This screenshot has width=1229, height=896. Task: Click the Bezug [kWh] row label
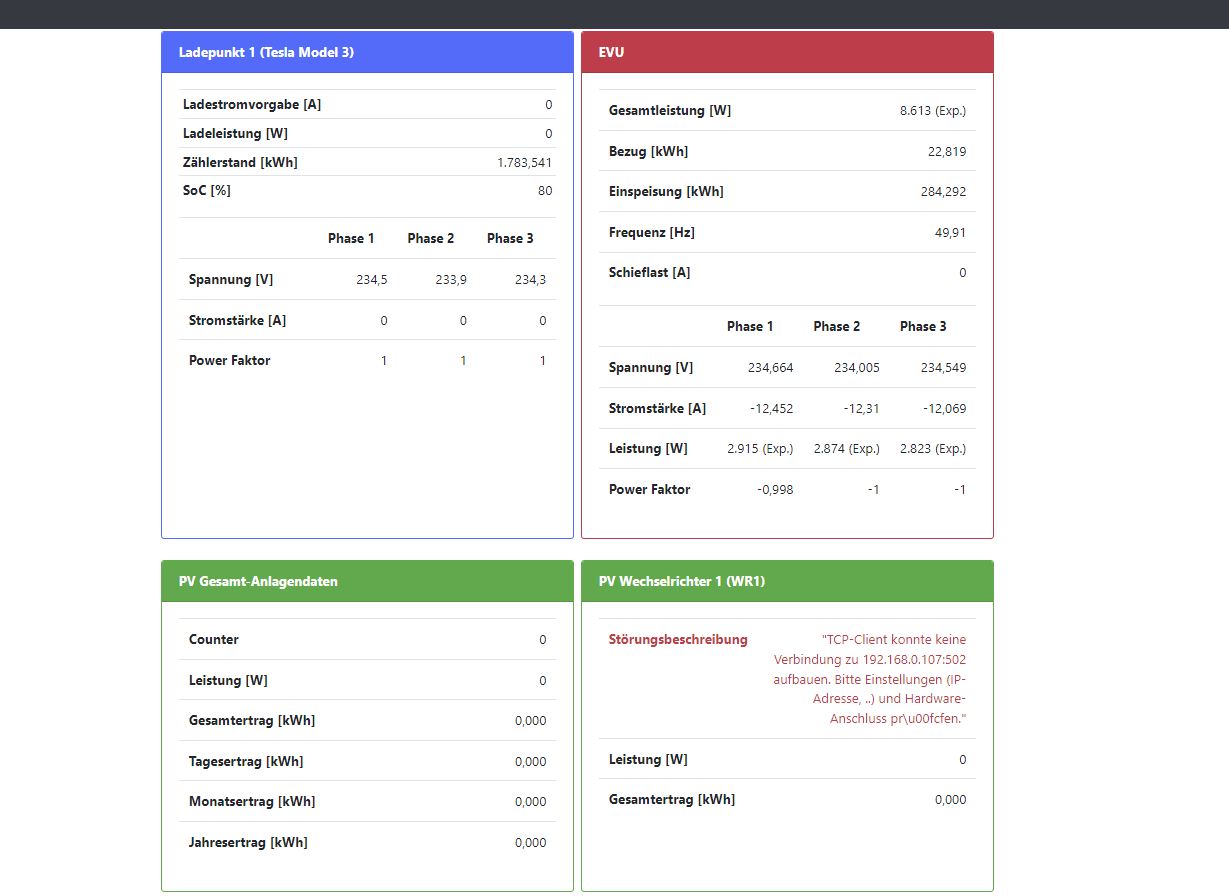pyautogui.click(x=648, y=151)
